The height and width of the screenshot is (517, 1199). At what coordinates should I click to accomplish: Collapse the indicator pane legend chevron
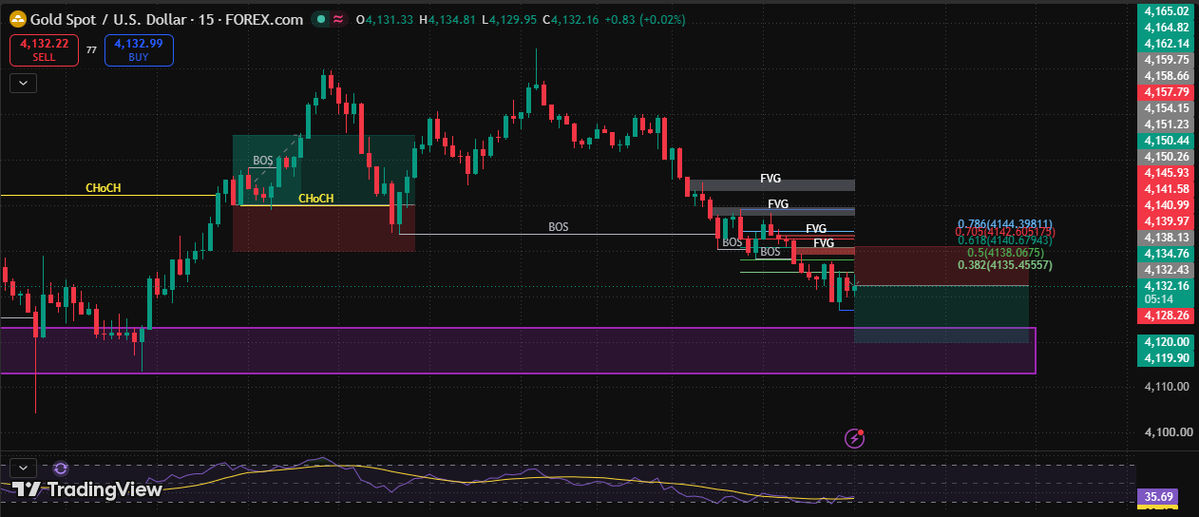23,467
